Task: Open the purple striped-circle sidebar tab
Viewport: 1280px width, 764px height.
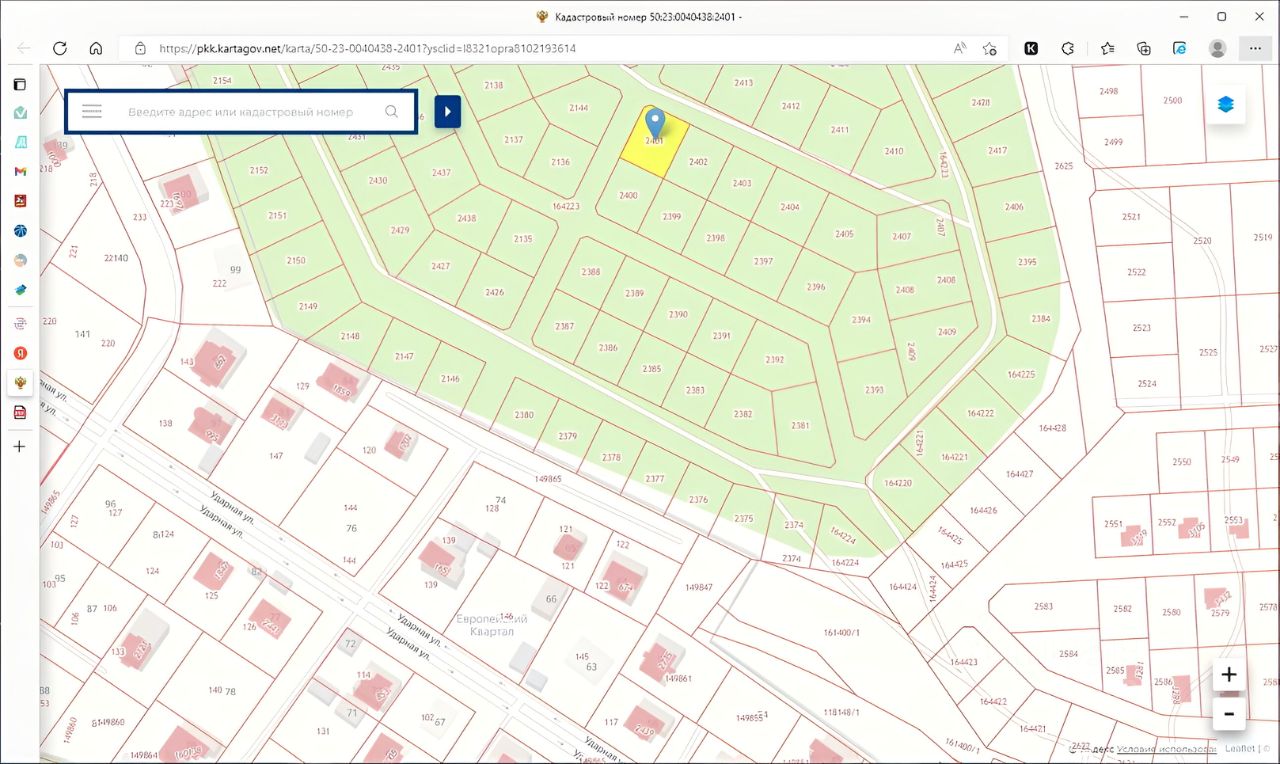Action: pos(20,324)
